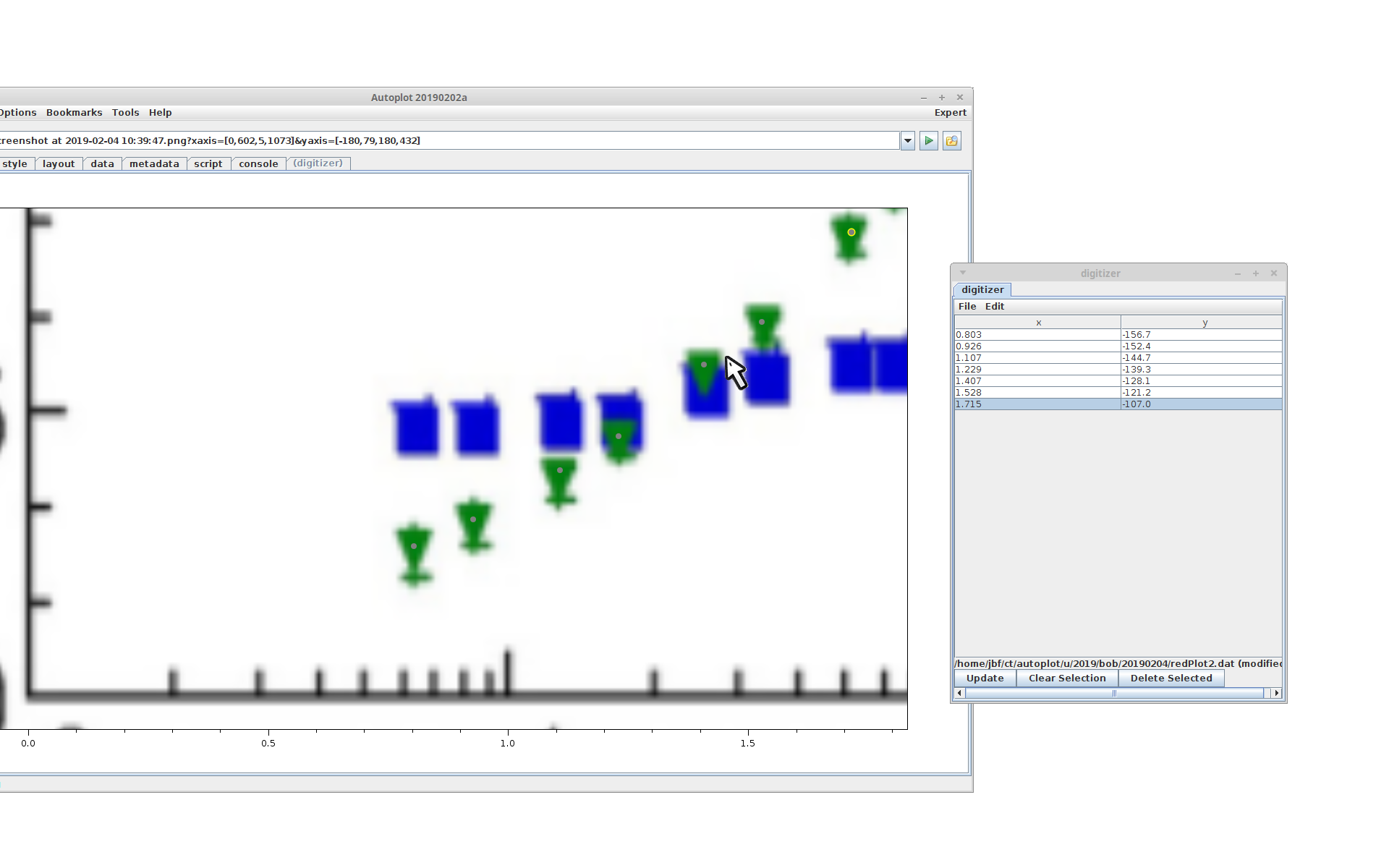This screenshot has height=868, width=1389.
Task: Click the URI address input field
Action: click(449, 141)
